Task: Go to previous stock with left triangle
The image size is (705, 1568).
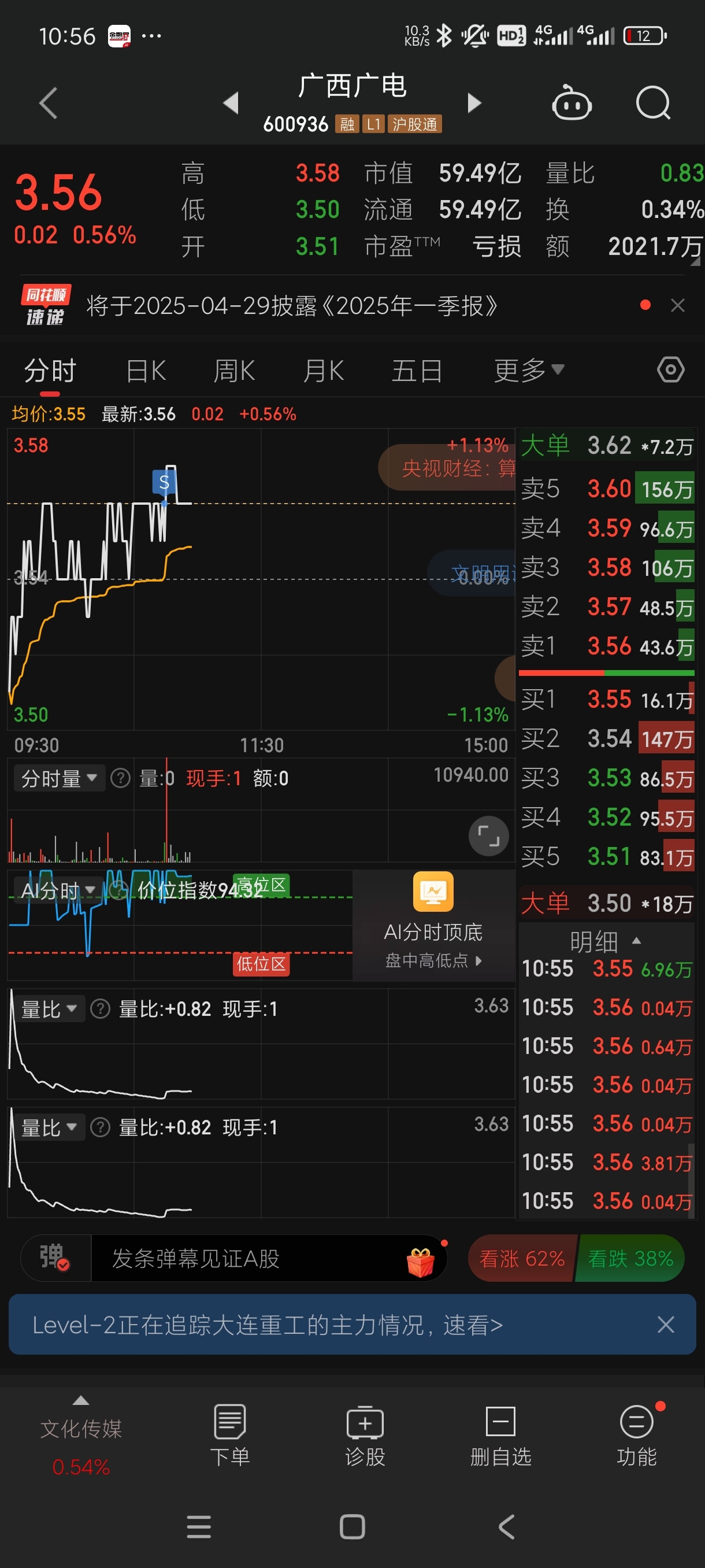Action: pyautogui.click(x=231, y=103)
